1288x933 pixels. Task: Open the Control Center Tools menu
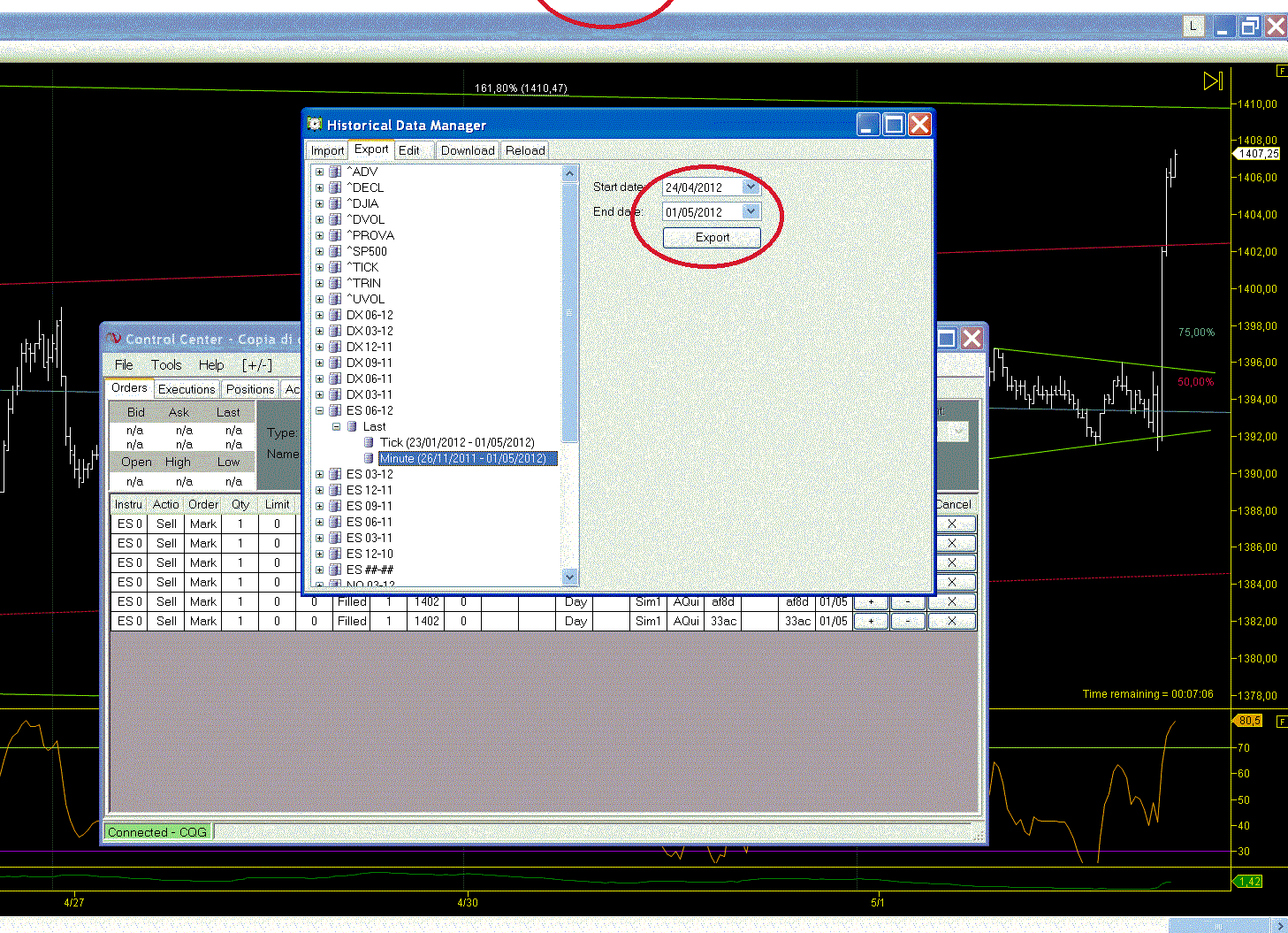(x=166, y=364)
